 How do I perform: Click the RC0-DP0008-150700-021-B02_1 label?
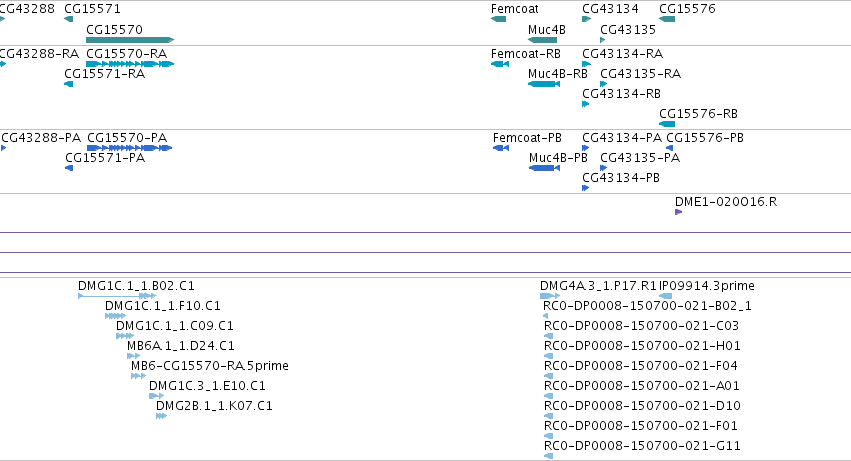(x=647, y=306)
